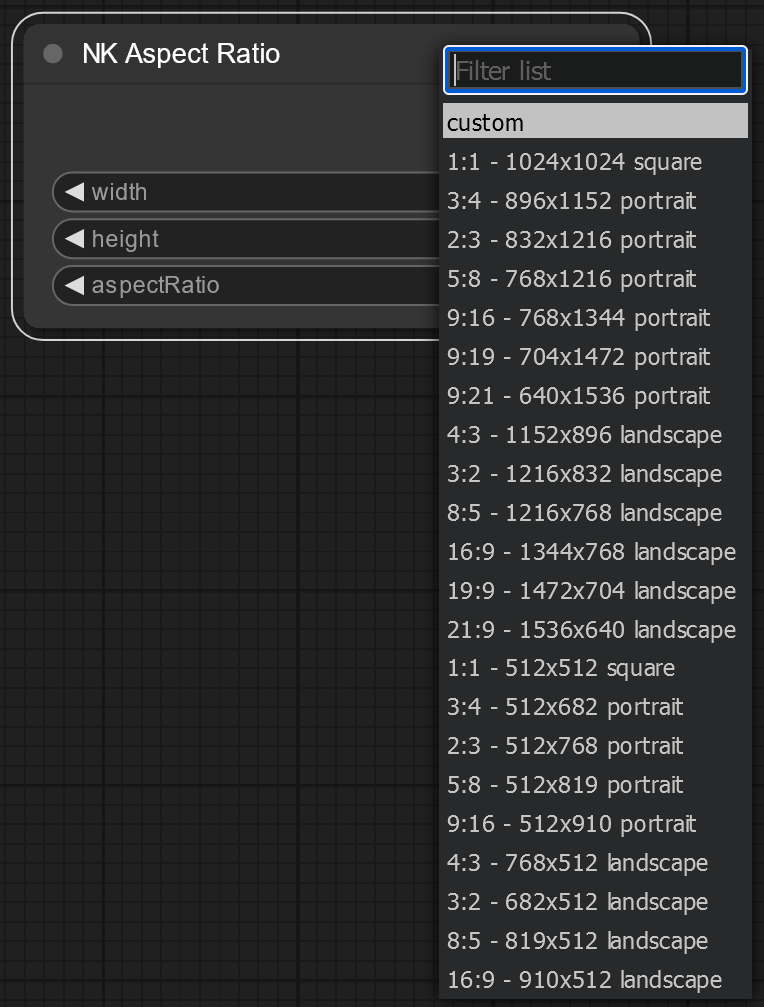Image resolution: width=764 pixels, height=1007 pixels.
Task: Choose 16:9 - 1344x768 landscape
Action: (x=595, y=552)
